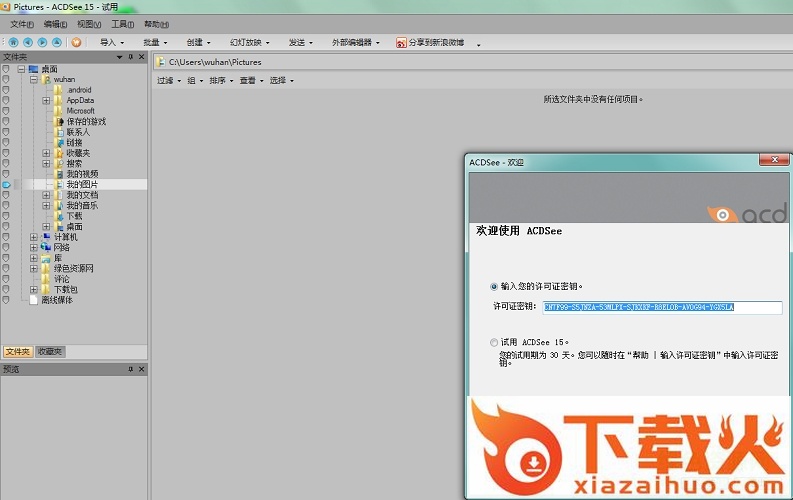
Task: Click the 计算机 computer icon in the tree
Action: tap(47, 237)
